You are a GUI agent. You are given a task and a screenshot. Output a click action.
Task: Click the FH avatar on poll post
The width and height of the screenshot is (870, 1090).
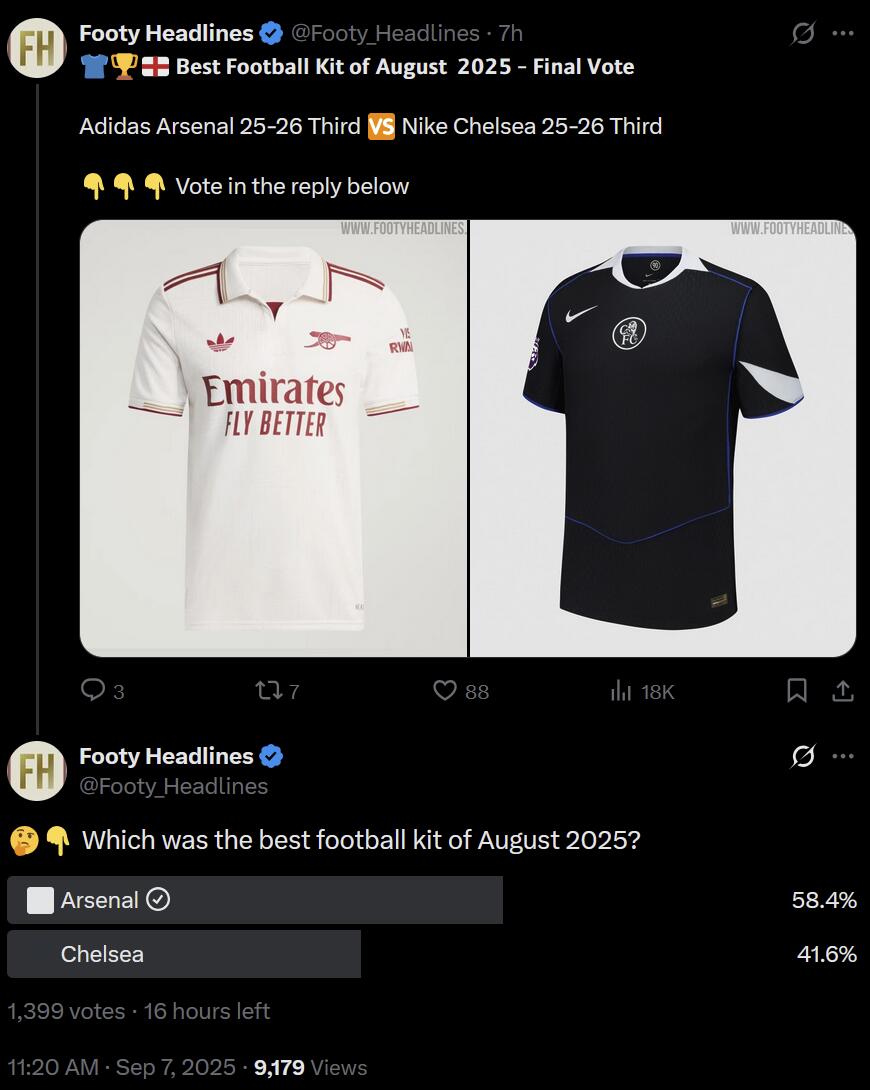click(37, 771)
